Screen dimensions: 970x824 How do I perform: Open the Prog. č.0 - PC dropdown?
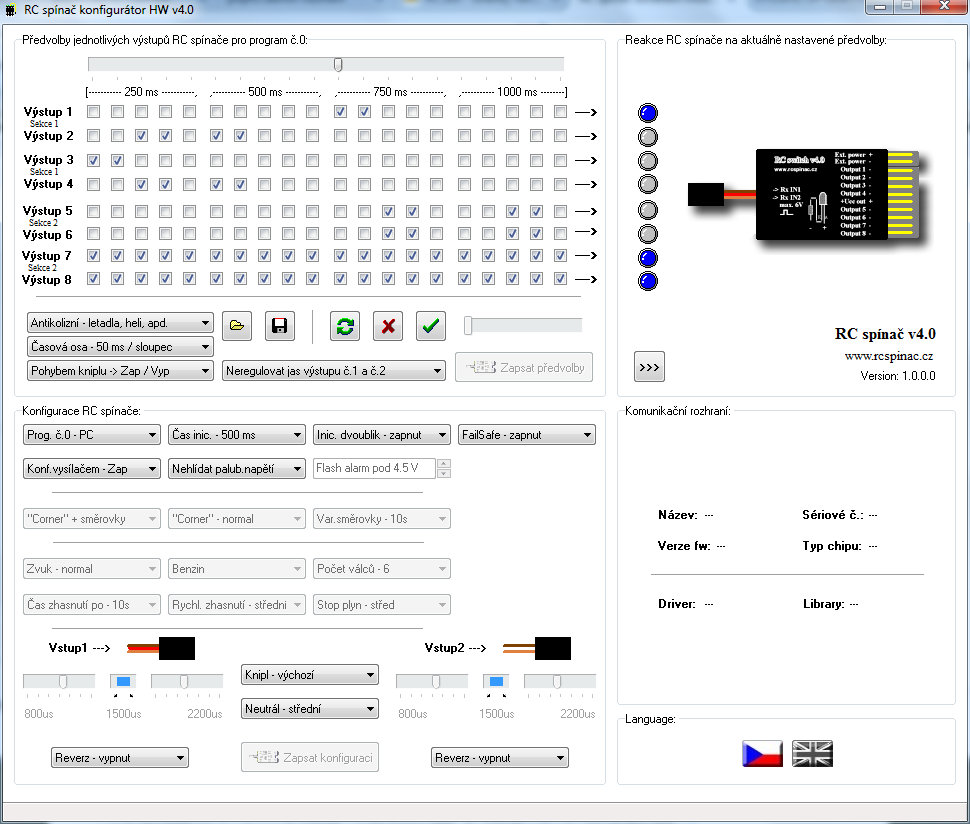click(x=92, y=435)
